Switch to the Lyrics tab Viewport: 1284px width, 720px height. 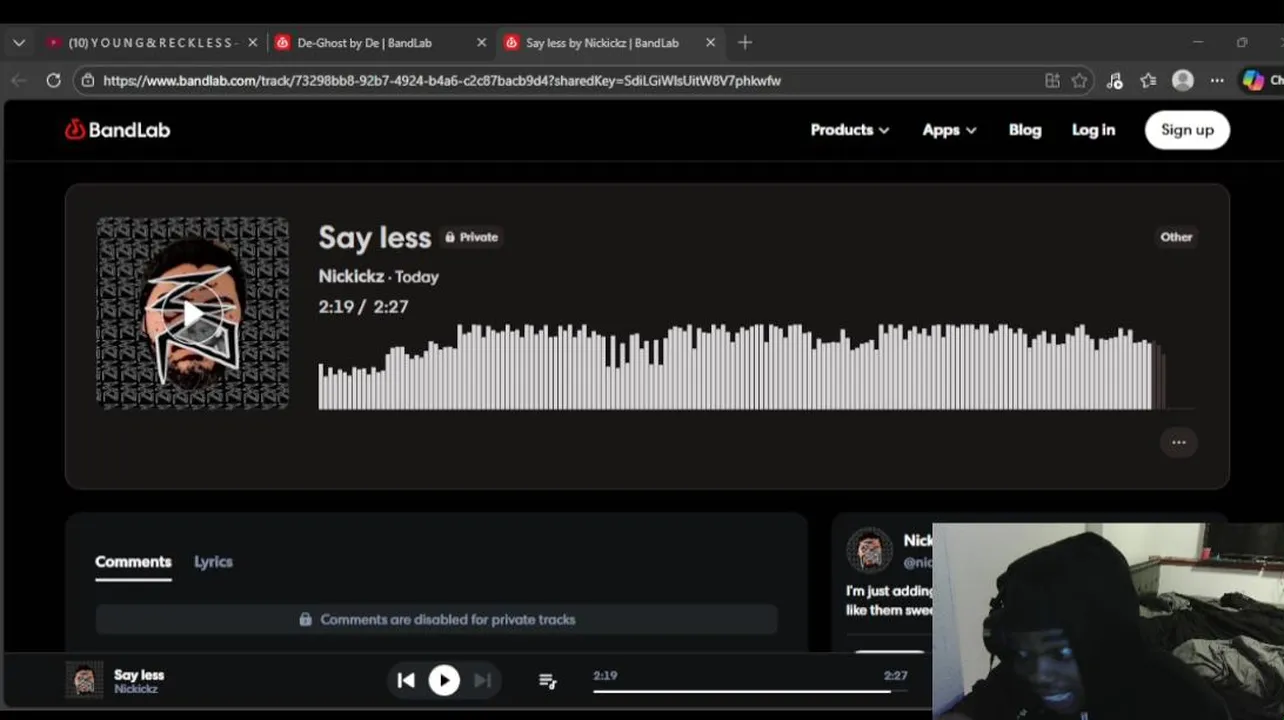click(213, 562)
